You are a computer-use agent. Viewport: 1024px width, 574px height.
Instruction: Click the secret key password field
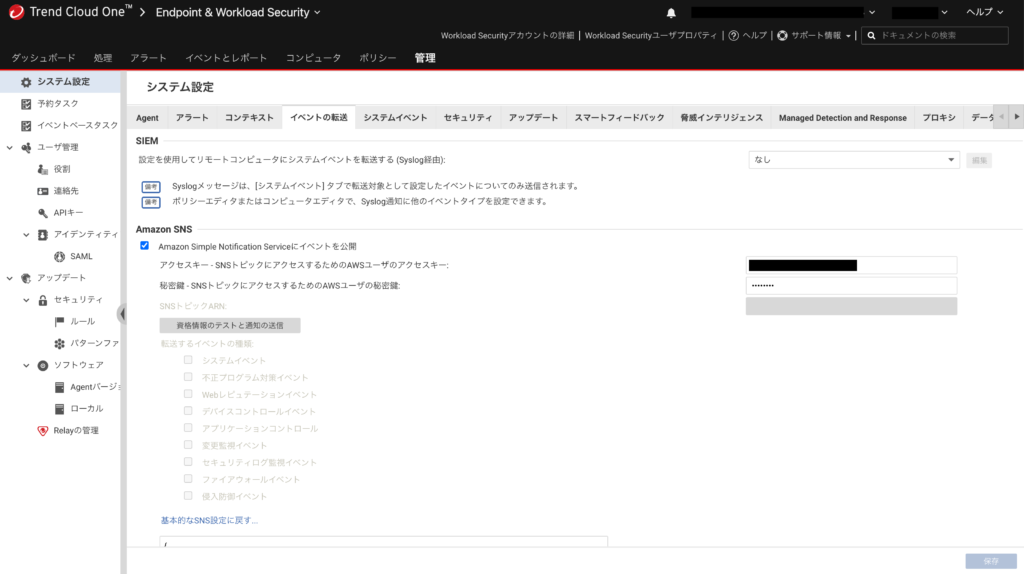(852, 285)
